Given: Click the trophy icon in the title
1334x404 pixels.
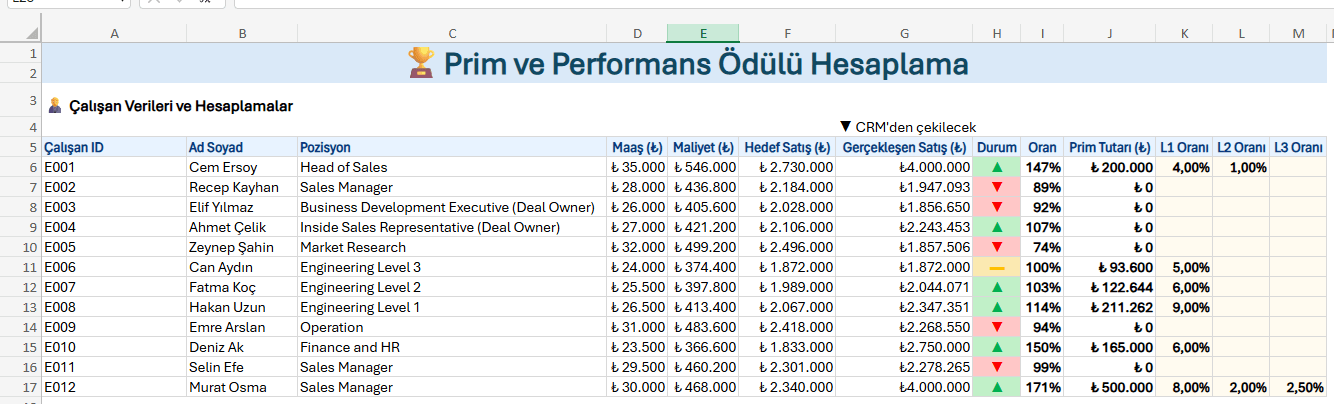Looking at the screenshot, I should click(421, 64).
